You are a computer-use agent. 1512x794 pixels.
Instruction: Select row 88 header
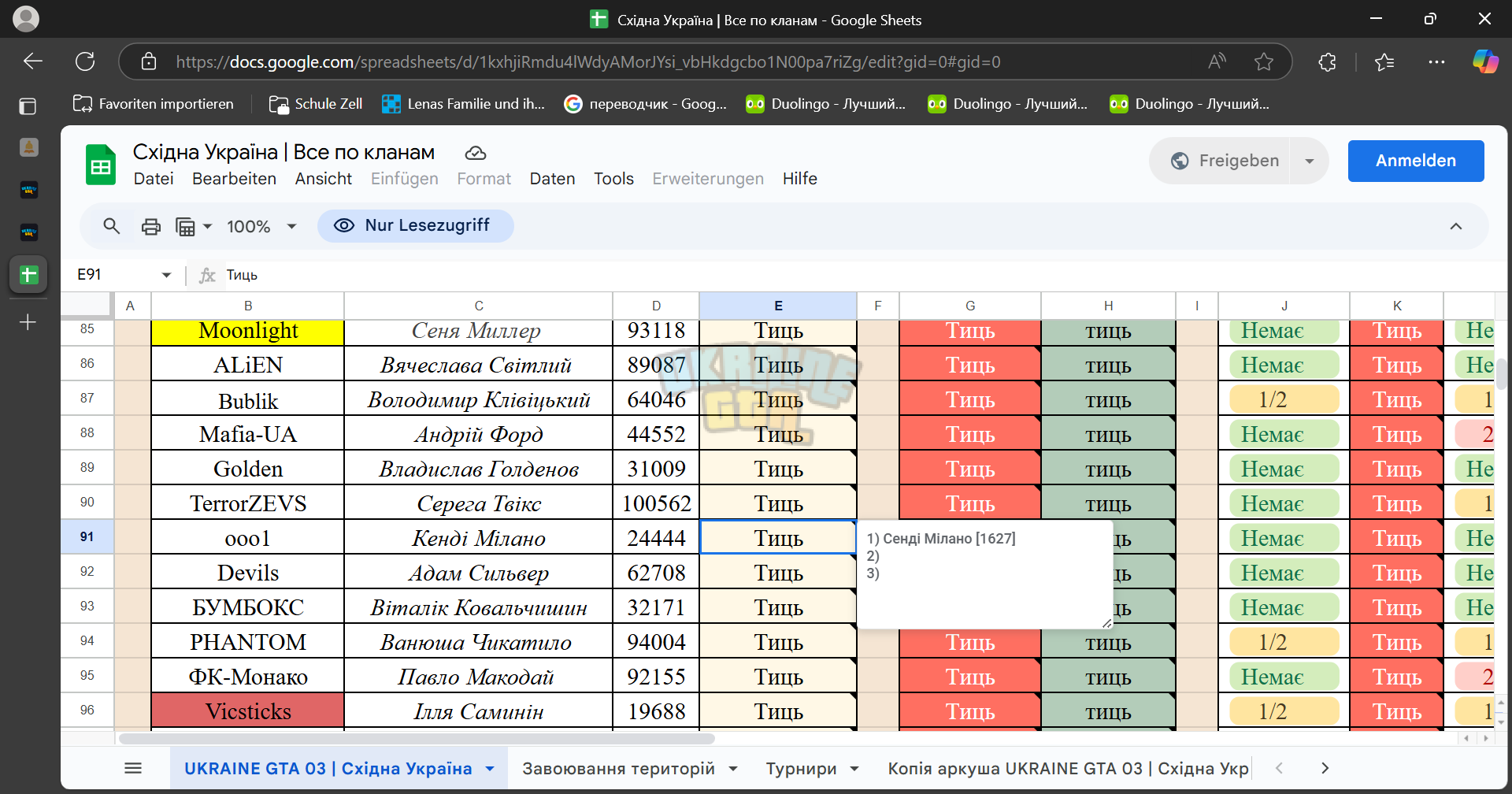click(87, 432)
